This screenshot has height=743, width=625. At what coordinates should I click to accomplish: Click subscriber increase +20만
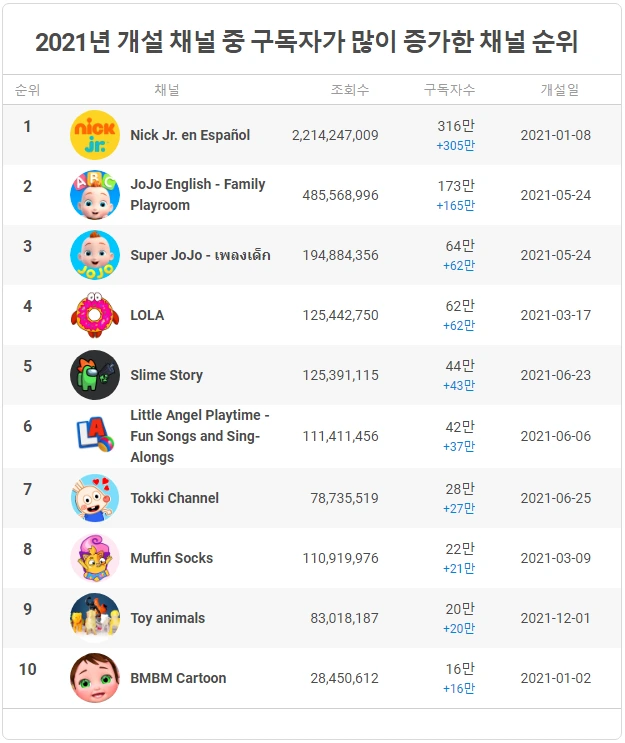[459, 629]
